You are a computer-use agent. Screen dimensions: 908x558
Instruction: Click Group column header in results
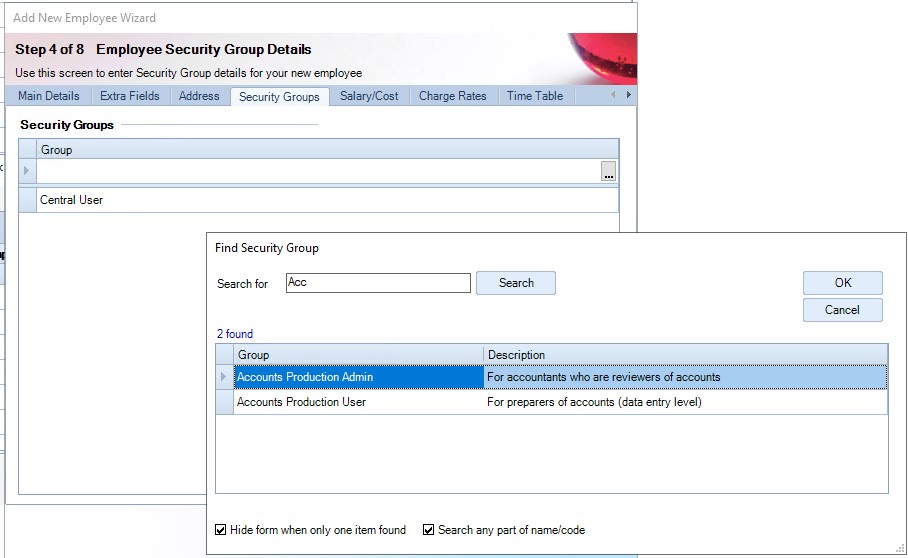(x=358, y=355)
